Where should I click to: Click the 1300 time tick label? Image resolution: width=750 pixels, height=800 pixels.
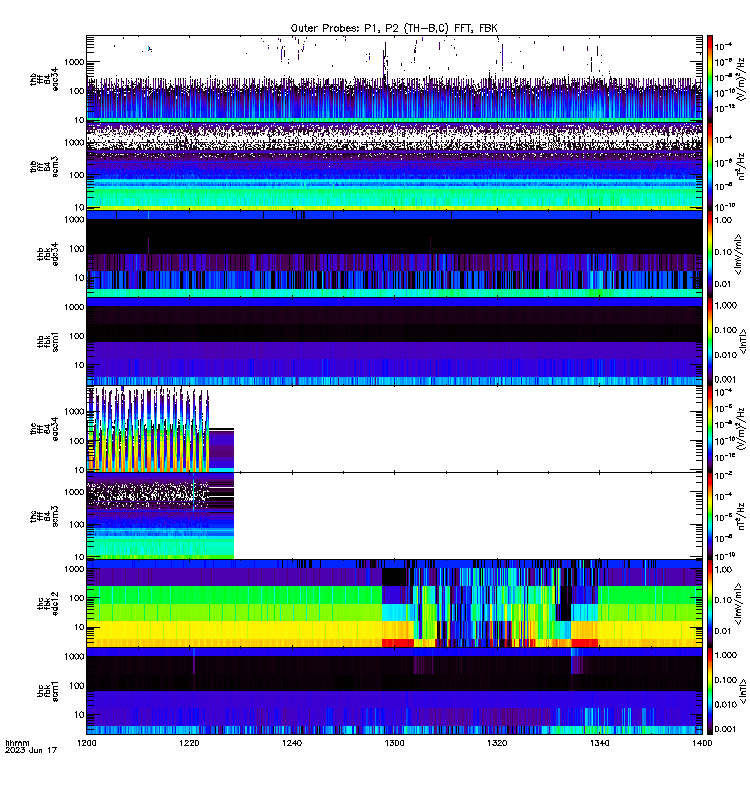coord(394,743)
